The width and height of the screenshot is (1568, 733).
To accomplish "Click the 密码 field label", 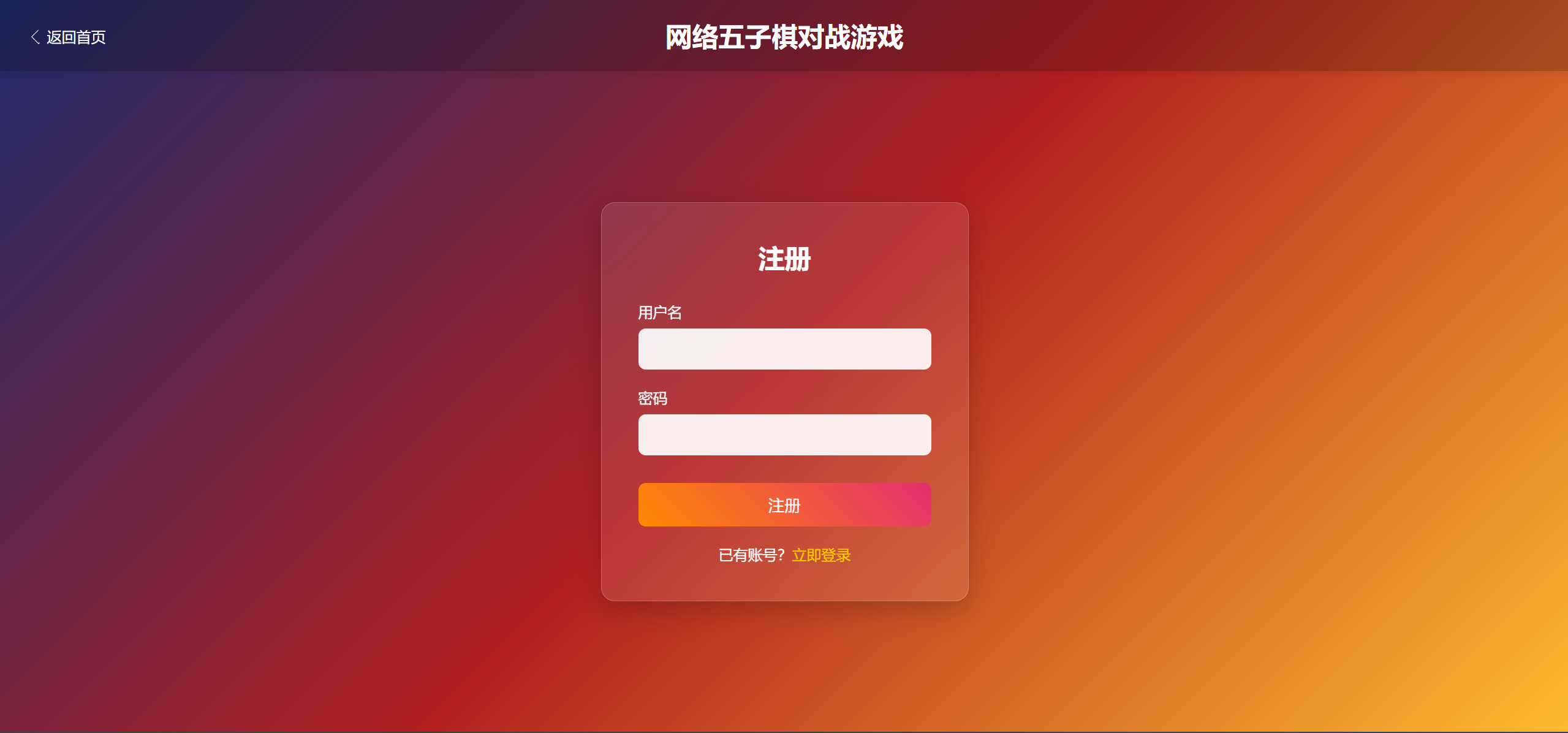I will tap(653, 398).
